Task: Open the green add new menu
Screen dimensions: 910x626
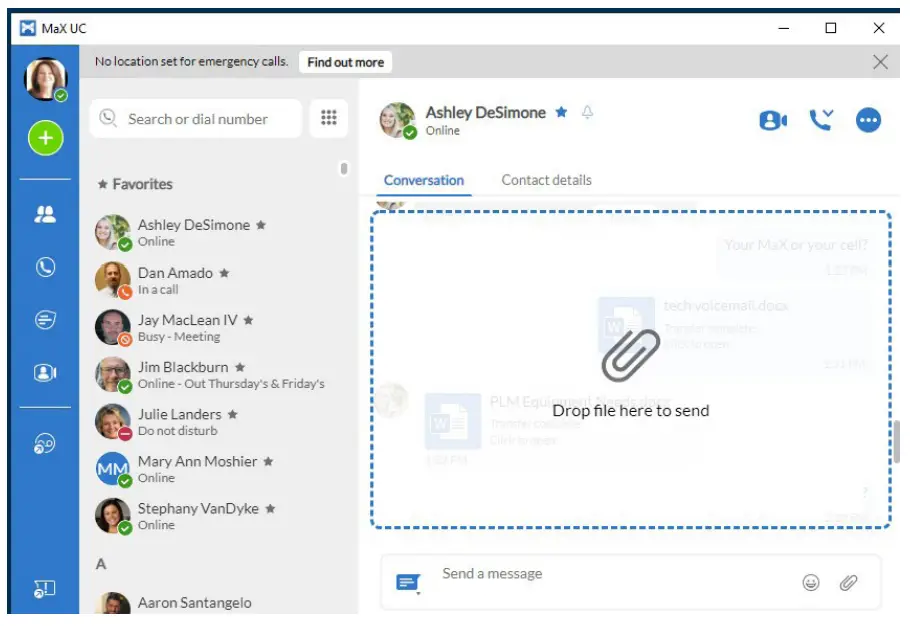Action: tap(44, 138)
